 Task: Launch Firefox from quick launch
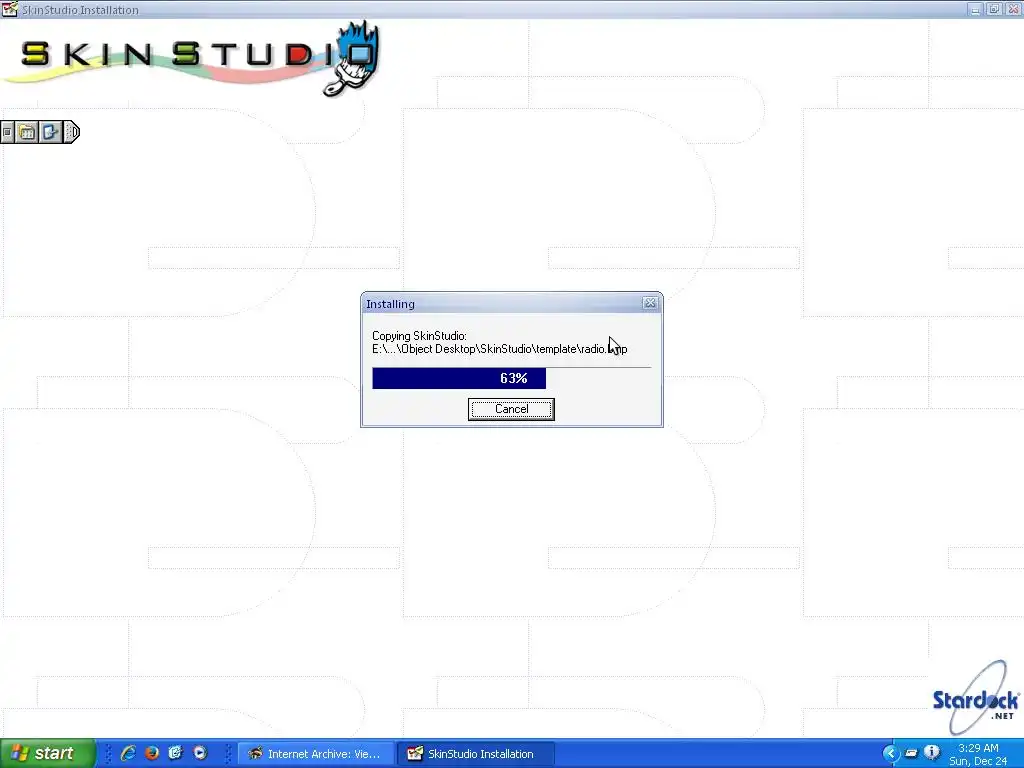coord(152,753)
